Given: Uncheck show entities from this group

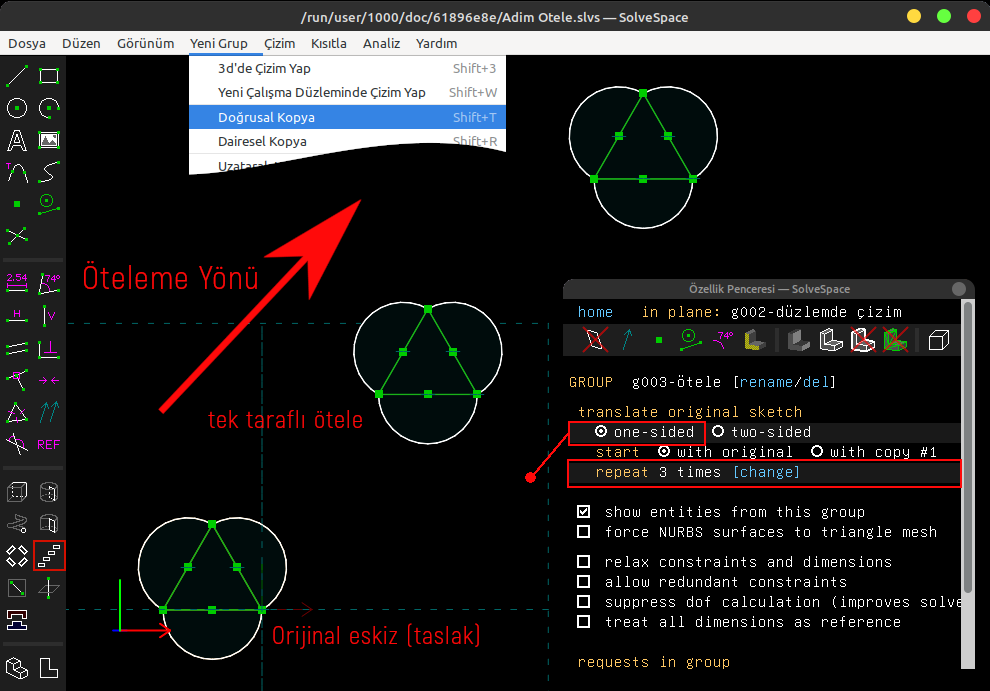Looking at the screenshot, I should [584, 512].
